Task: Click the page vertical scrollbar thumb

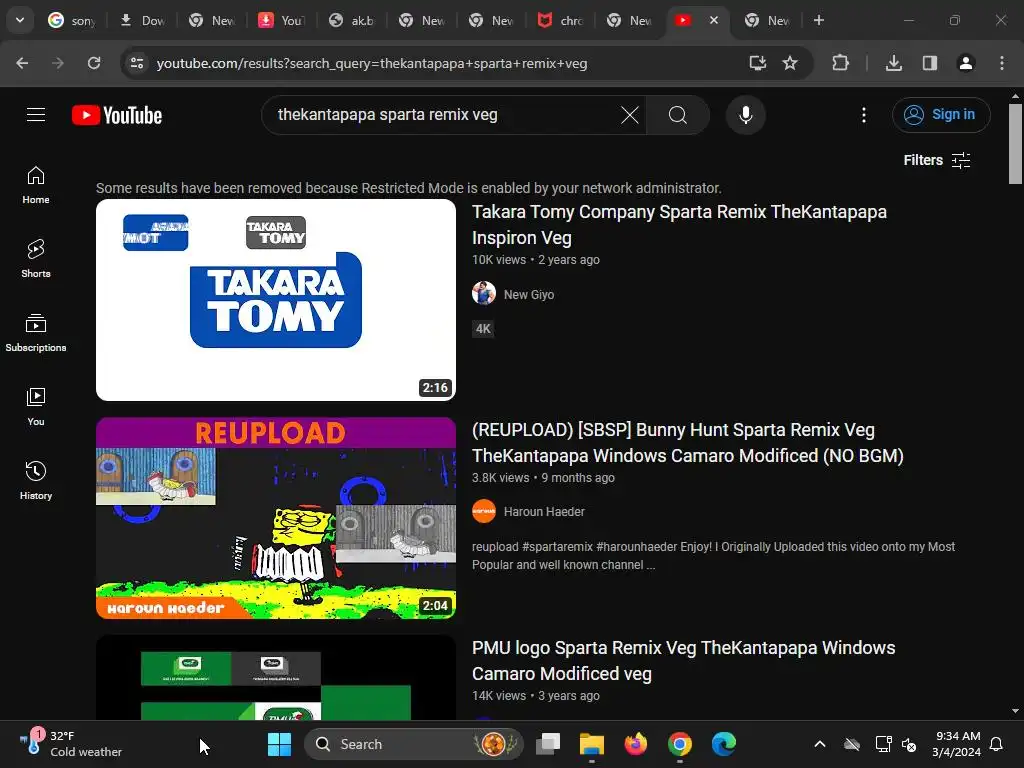Action: 1015,144
